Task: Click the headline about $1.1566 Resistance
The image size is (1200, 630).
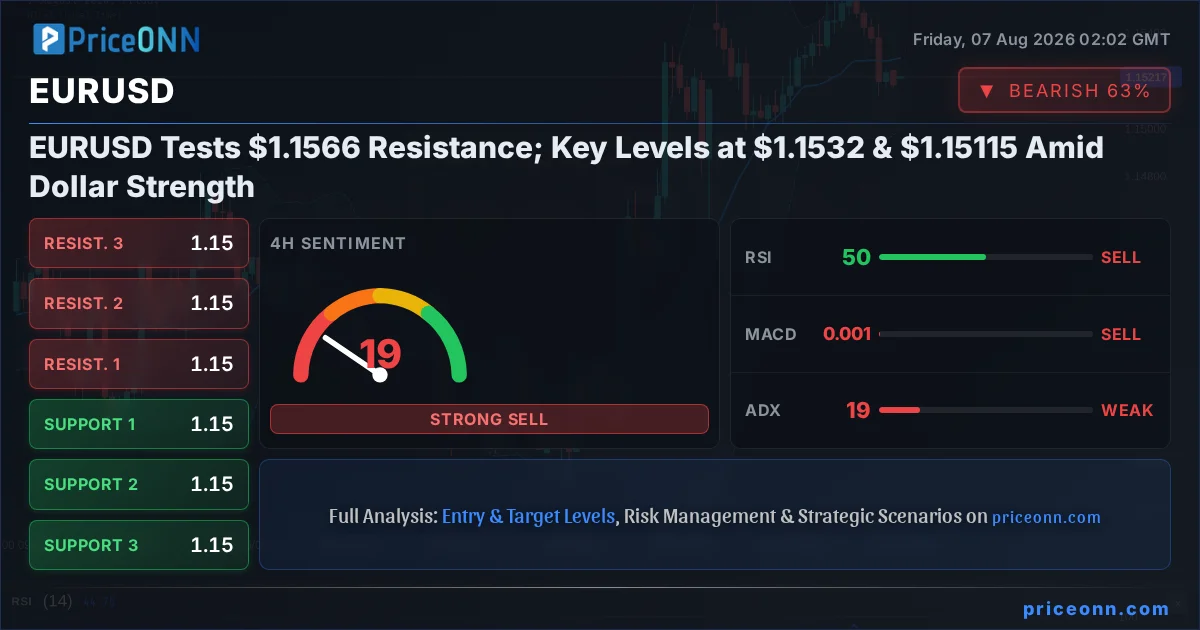Action: coord(566,167)
